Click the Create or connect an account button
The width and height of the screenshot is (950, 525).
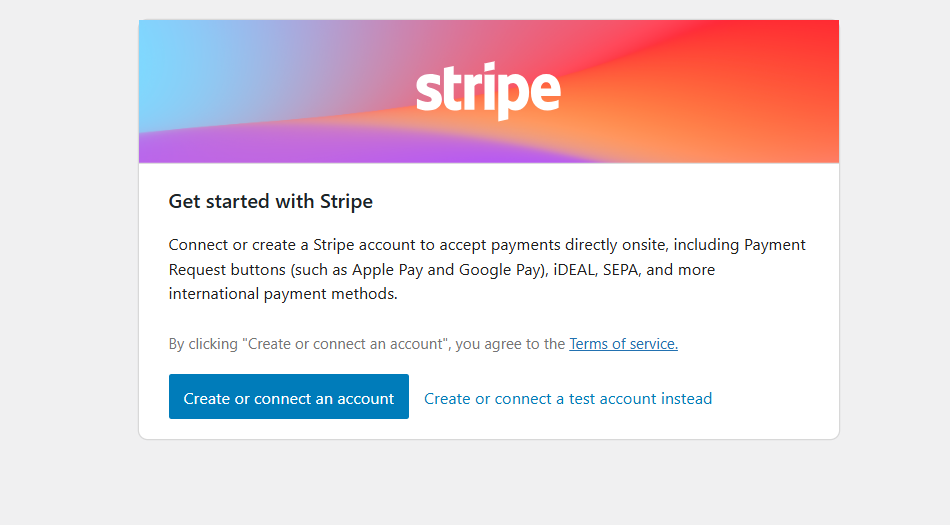click(288, 397)
